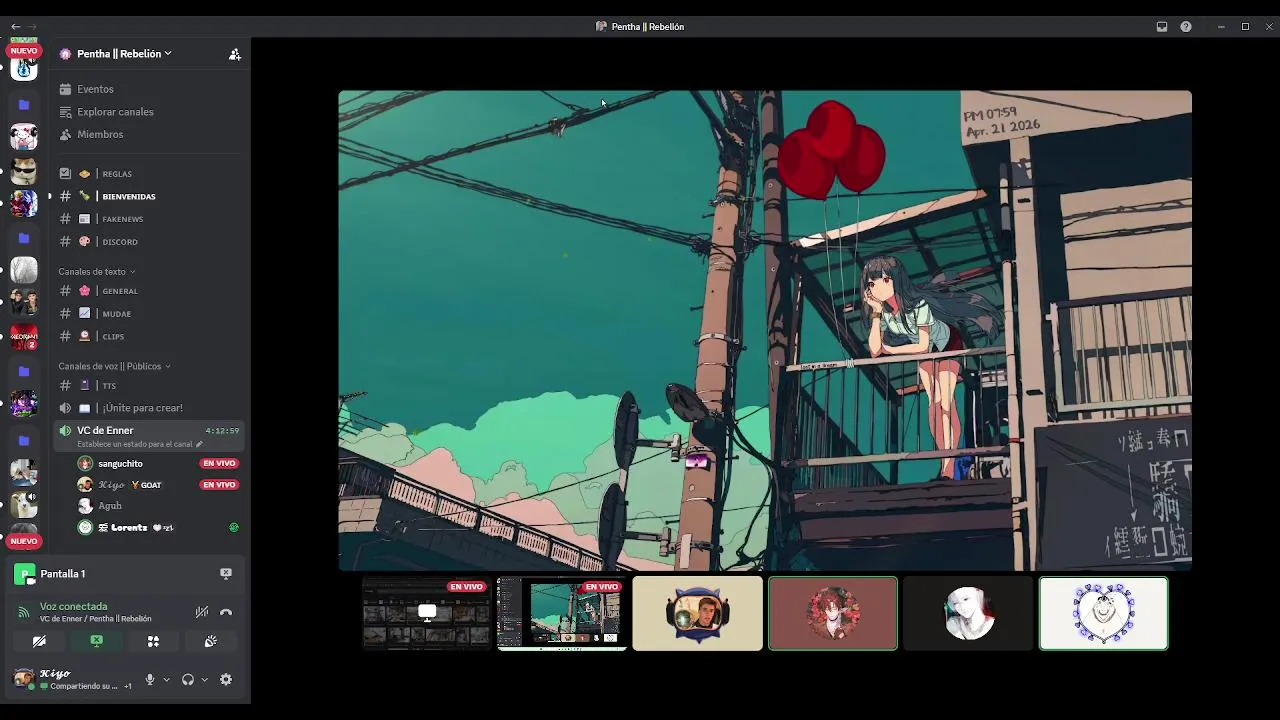Viewport: 1280px width, 720px height.
Task: Click the speaker icon of VC de Enner
Action: (x=65, y=431)
